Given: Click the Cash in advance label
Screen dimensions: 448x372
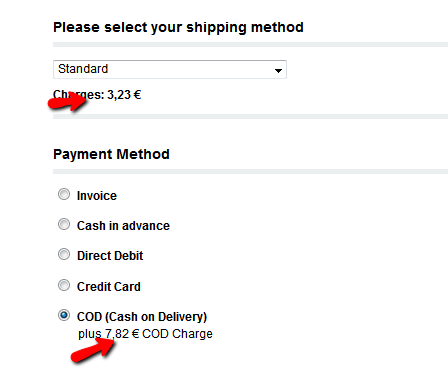Looking at the screenshot, I should (x=123, y=226).
